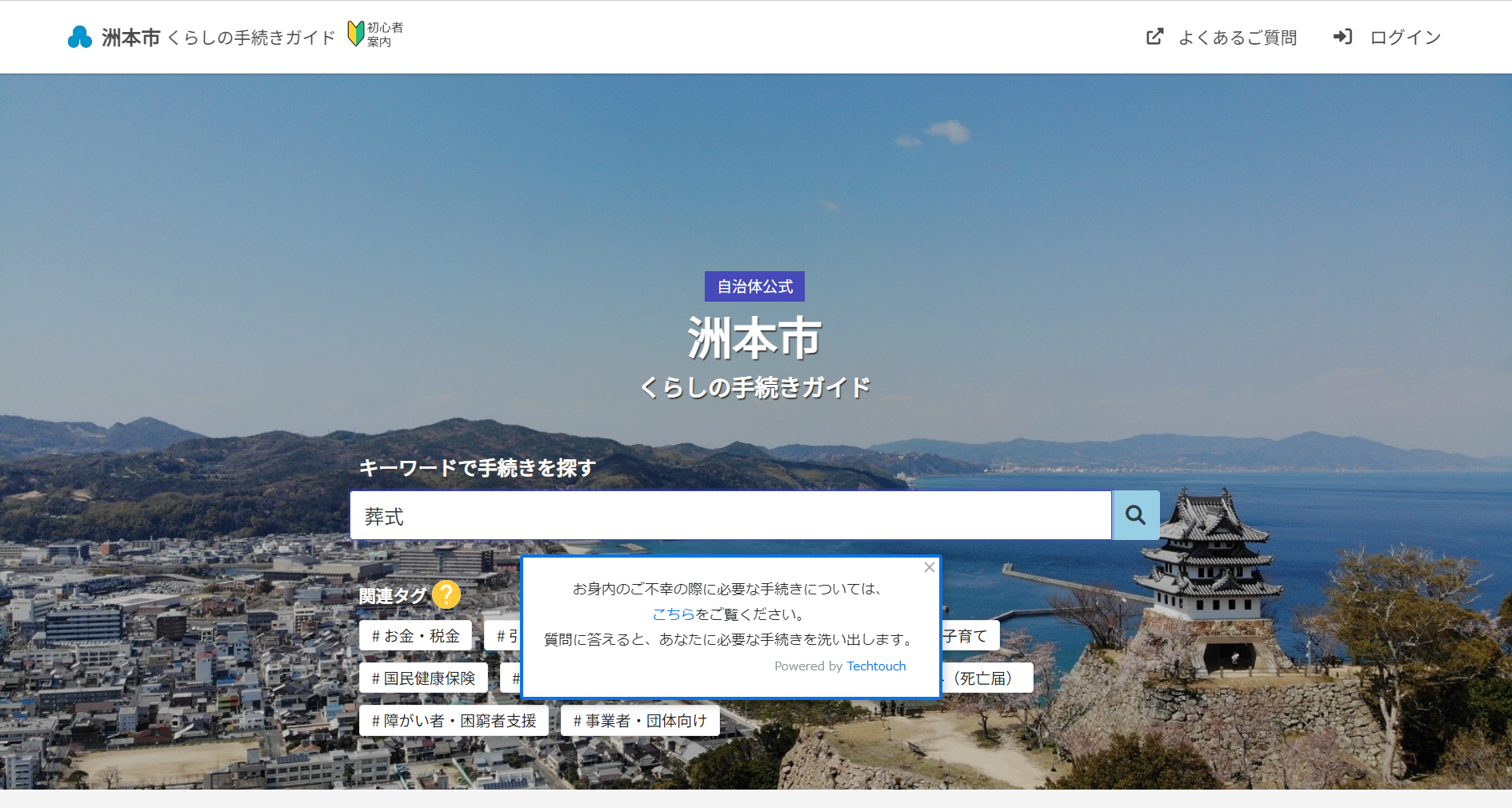Open よくあるご質問 from the header
1512x808 pixels.
point(1238,37)
